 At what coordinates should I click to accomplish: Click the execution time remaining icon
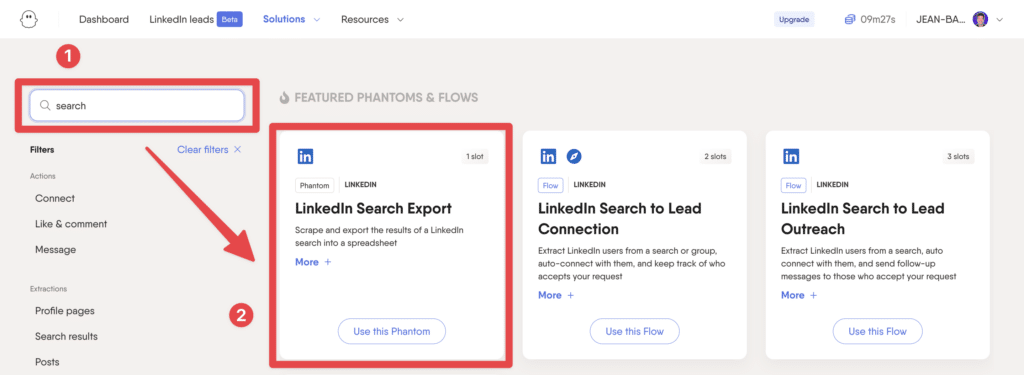click(850, 20)
